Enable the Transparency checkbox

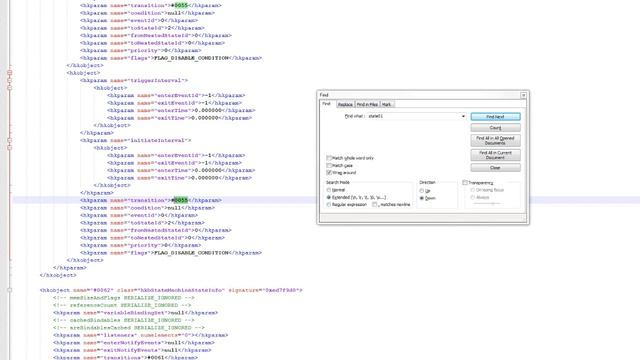[x=465, y=183]
